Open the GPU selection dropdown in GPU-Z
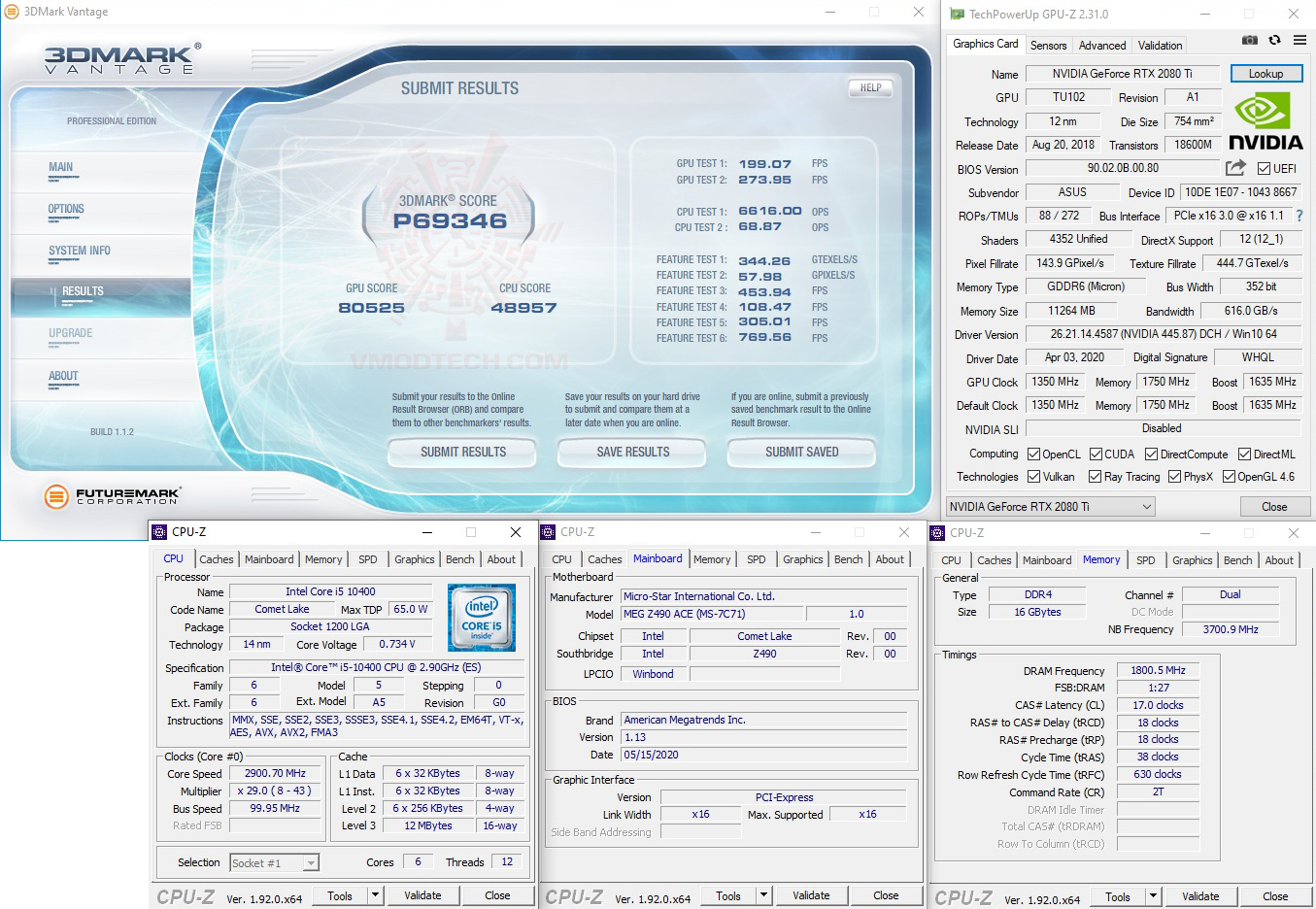1316x909 pixels. 1051,506
